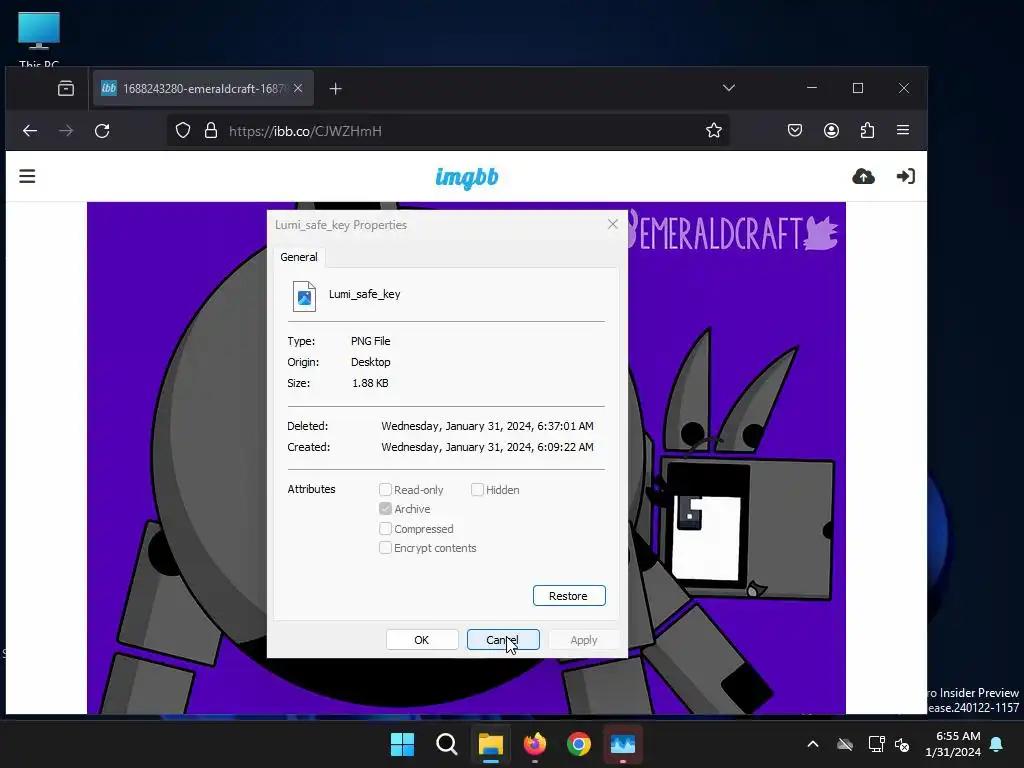Click the imgbb sign-in icon
The height and width of the screenshot is (768, 1024).
click(906, 176)
